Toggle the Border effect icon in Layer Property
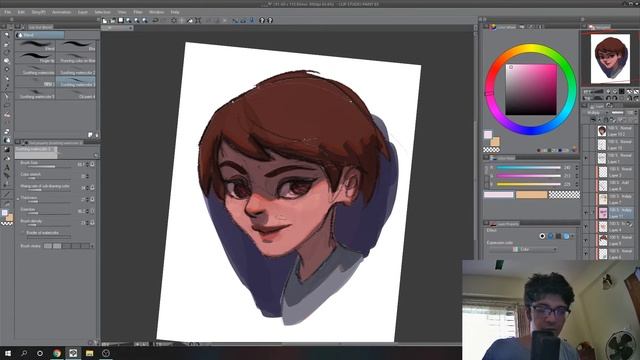Viewport: 640px width, 360px height. (x=542, y=236)
